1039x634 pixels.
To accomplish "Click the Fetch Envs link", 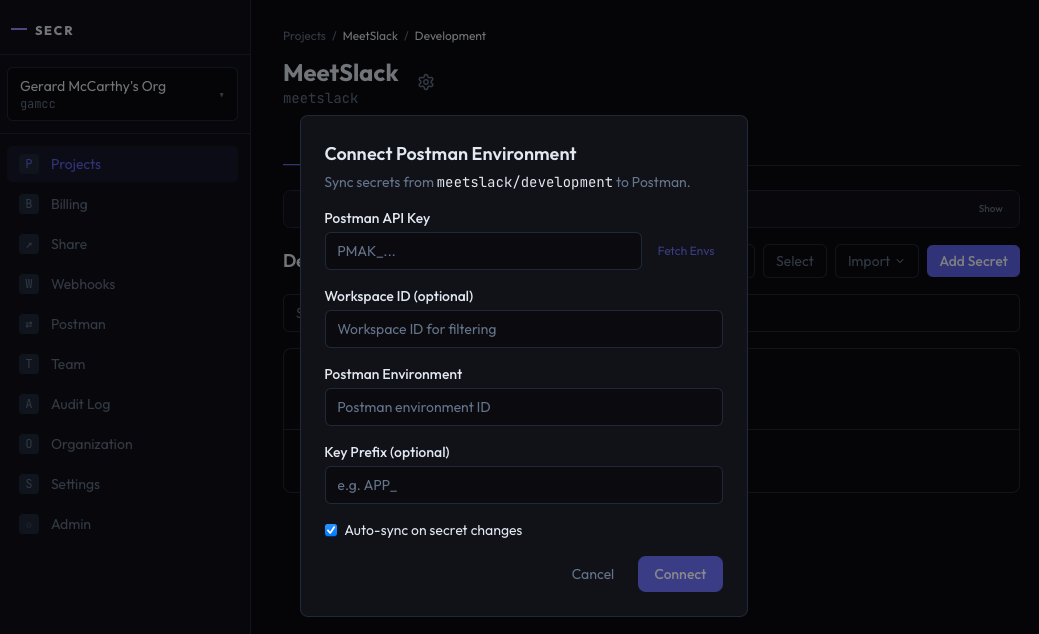I will coord(685,251).
